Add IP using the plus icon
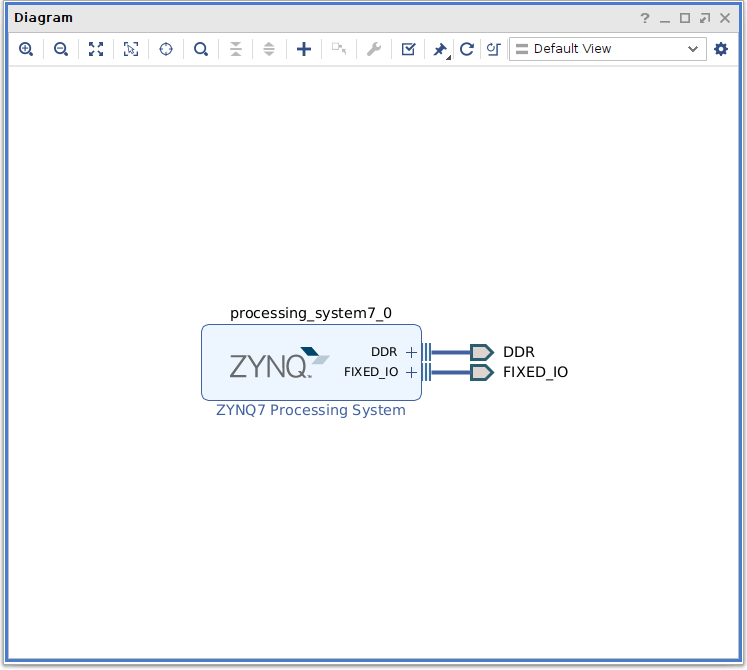This screenshot has height=670, width=747. pyautogui.click(x=304, y=49)
